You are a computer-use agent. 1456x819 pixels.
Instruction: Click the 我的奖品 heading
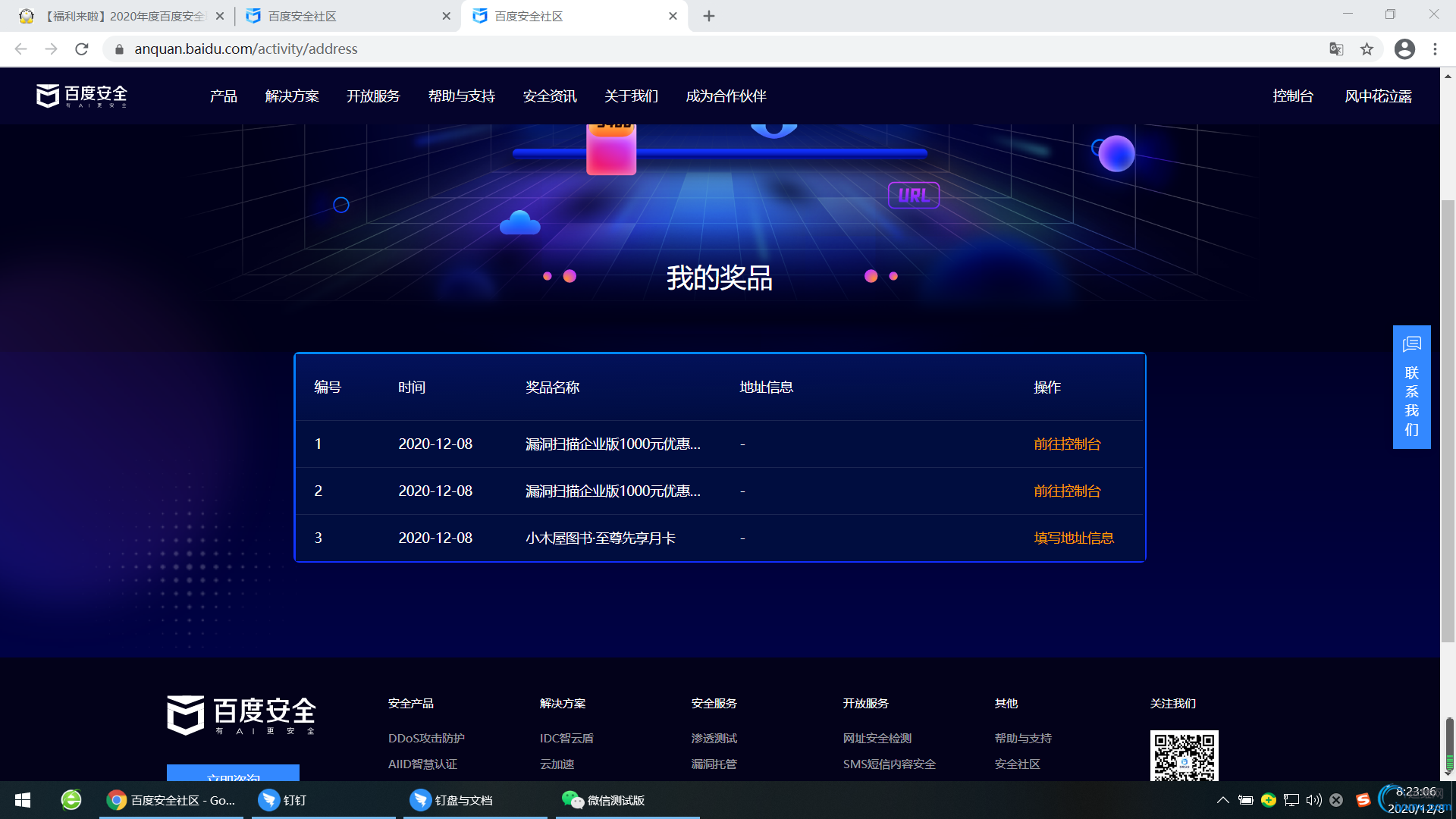[x=719, y=278]
